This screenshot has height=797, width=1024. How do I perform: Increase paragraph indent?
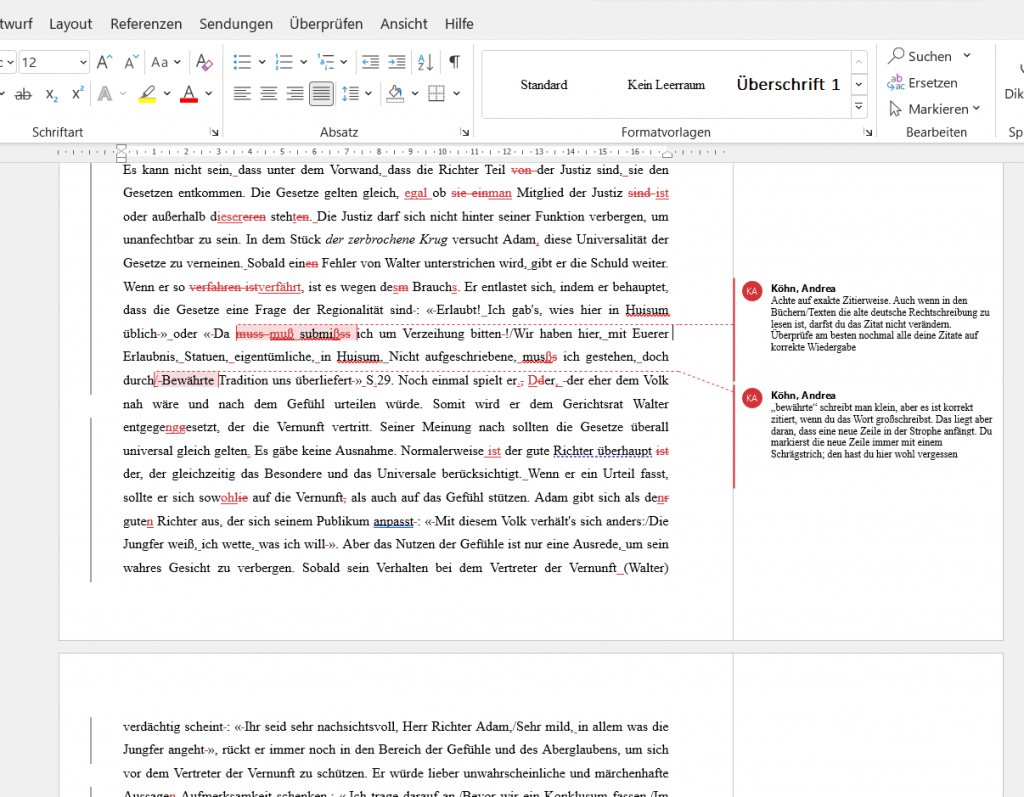pyautogui.click(x=397, y=62)
